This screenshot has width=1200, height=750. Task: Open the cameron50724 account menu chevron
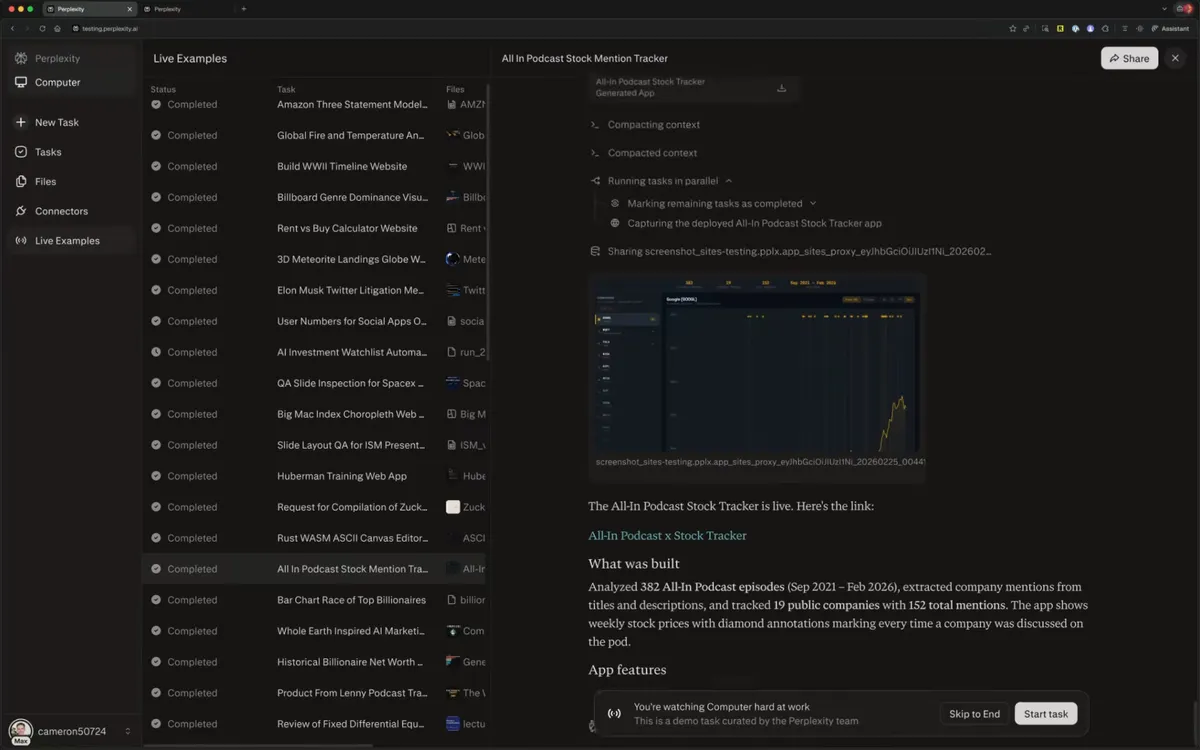click(128, 731)
